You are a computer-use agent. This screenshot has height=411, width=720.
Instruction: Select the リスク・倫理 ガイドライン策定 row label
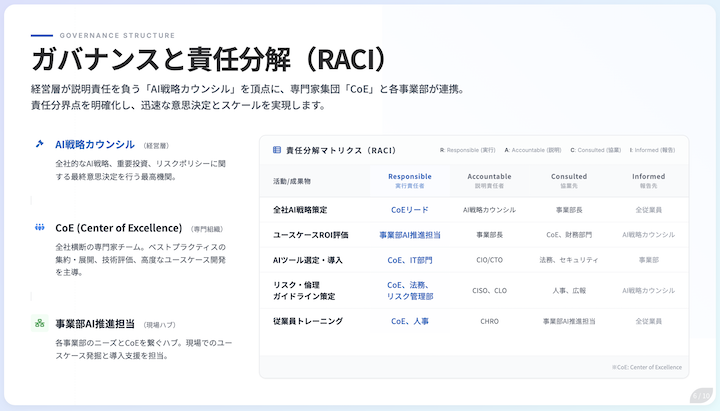tap(304, 291)
